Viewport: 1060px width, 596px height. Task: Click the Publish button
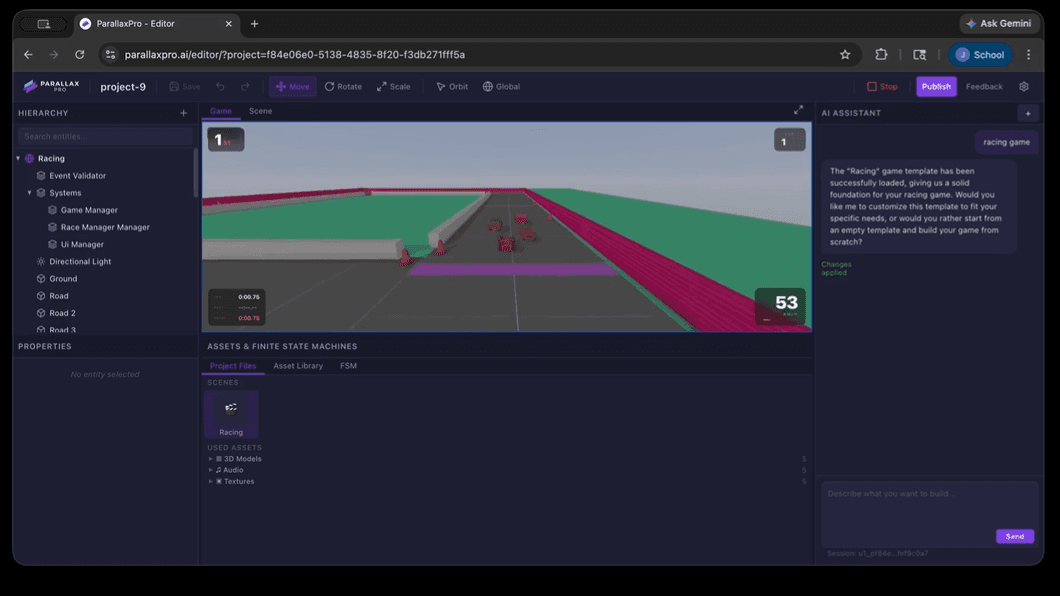(936, 87)
